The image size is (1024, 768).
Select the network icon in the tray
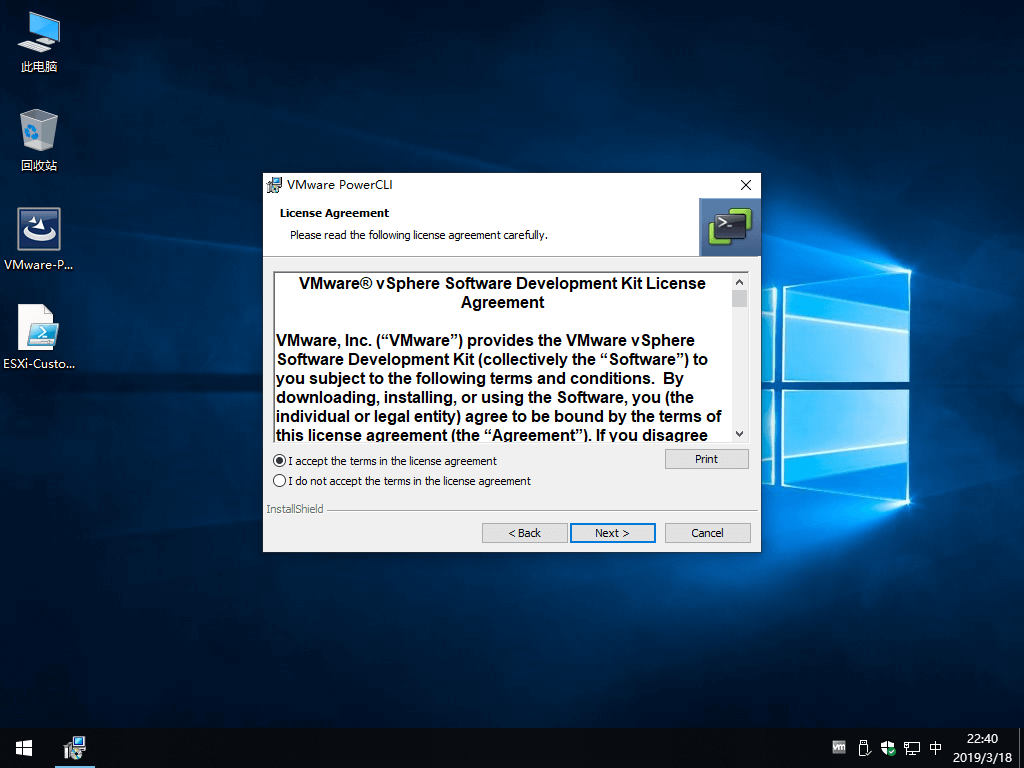(x=911, y=747)
